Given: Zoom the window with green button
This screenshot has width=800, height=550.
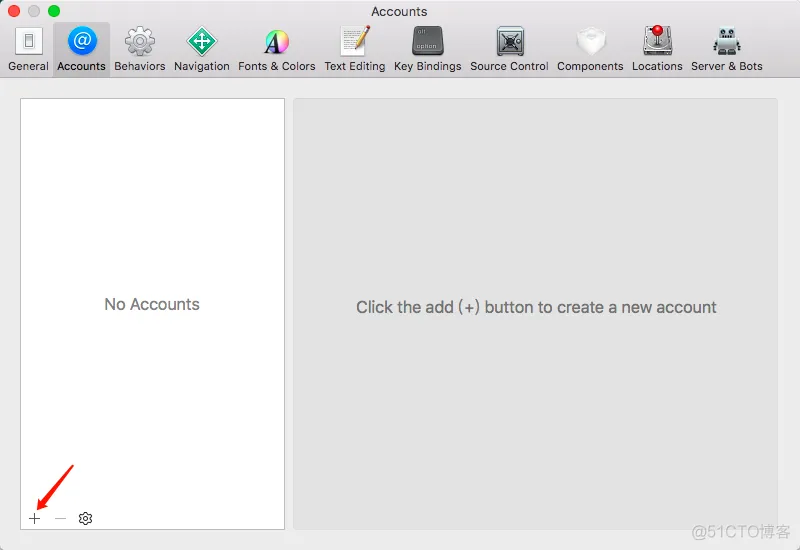Looking at the screenshot, I should [x=54, y=11].
